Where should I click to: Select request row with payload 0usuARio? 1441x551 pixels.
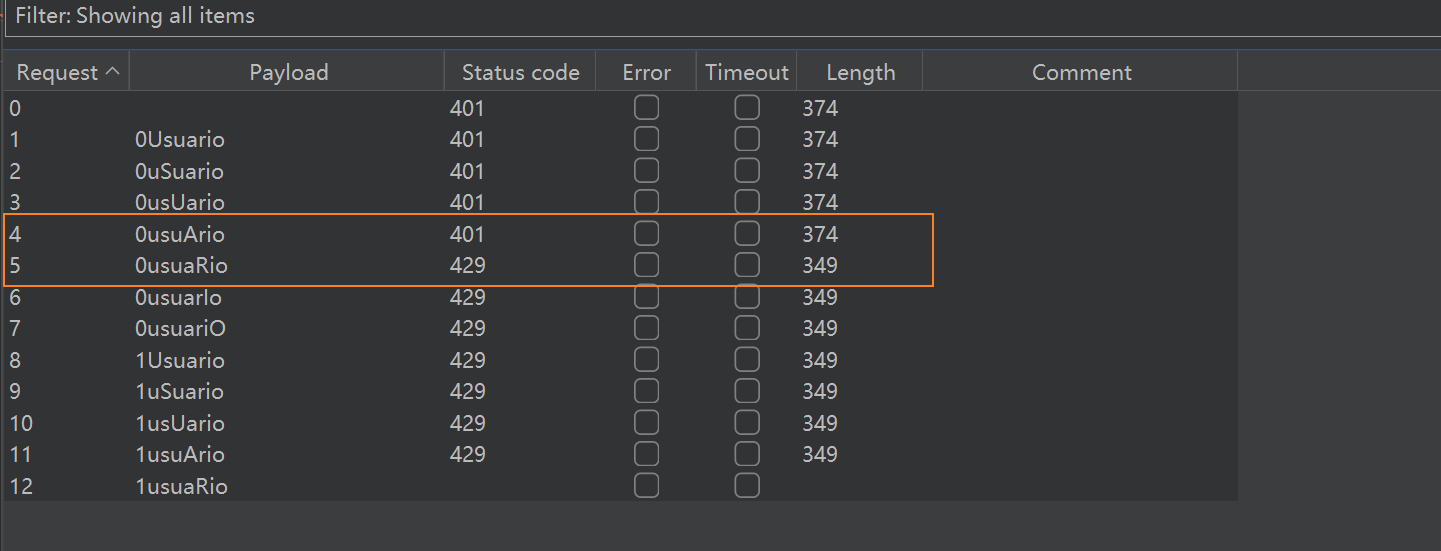click(x=180, y=235)
